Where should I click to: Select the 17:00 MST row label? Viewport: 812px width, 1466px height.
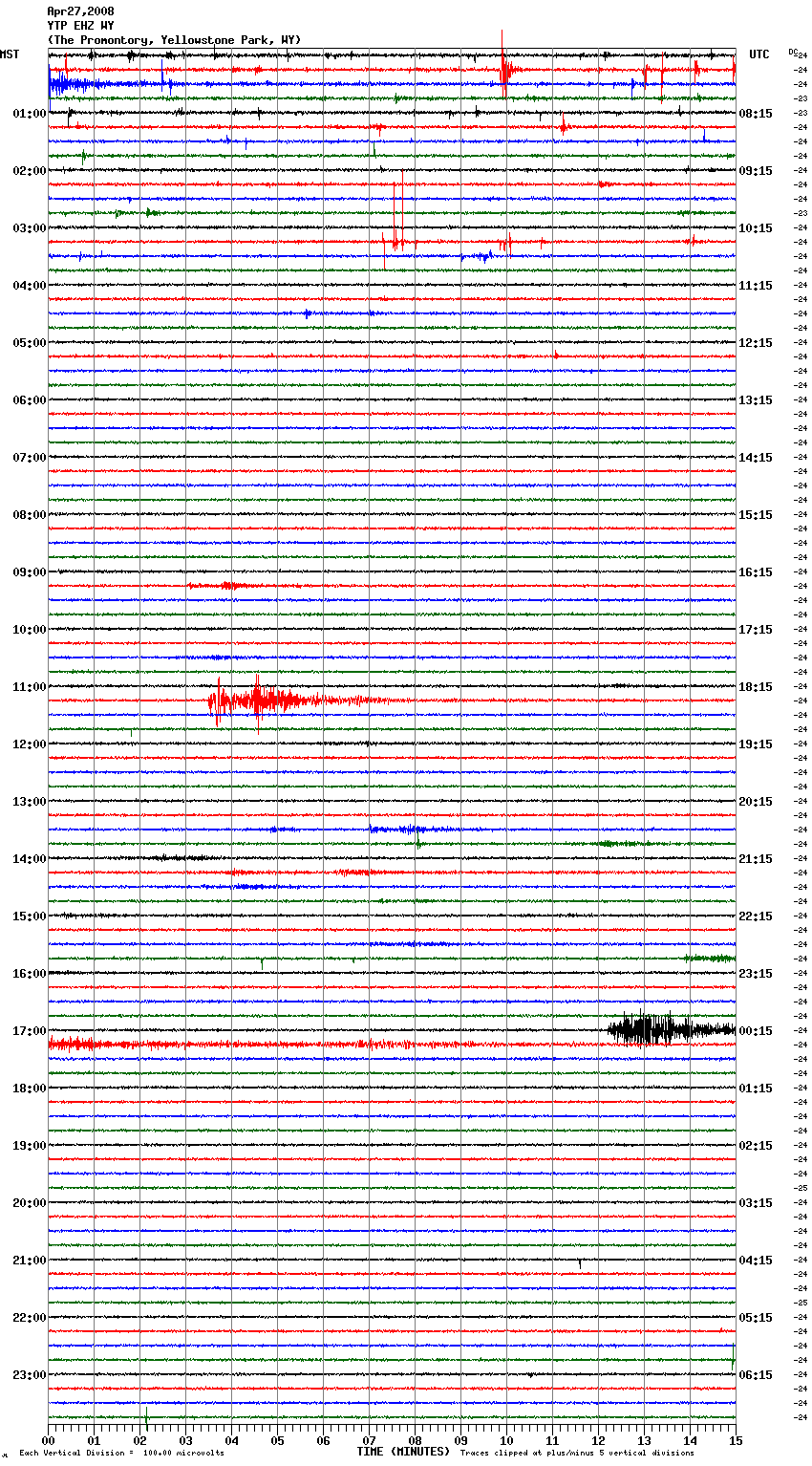[30, 1031]
